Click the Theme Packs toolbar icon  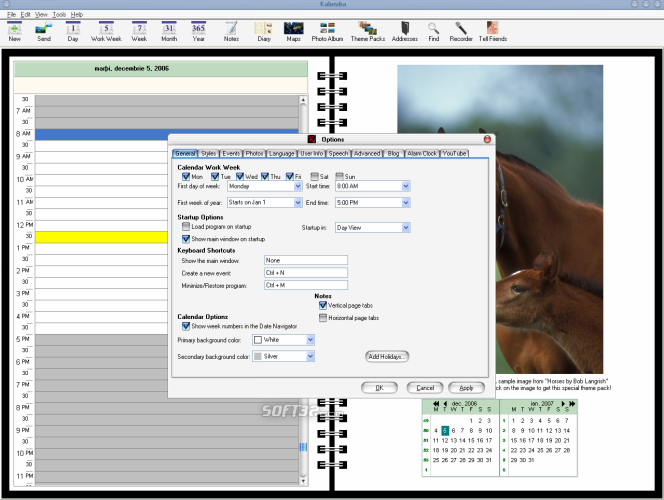coord(366,30)
